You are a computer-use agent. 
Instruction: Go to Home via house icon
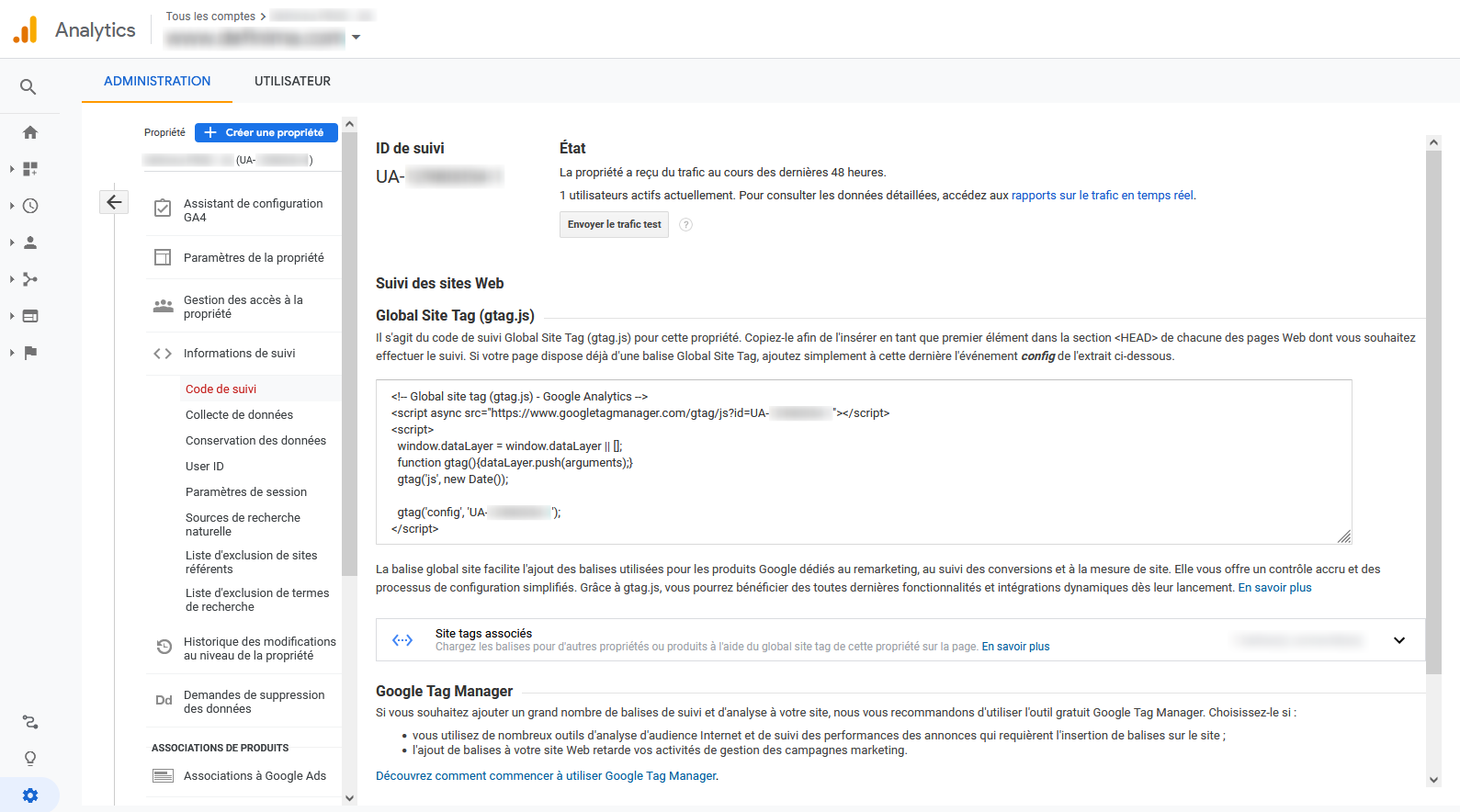pyautogui.click(x=30, y=132)
